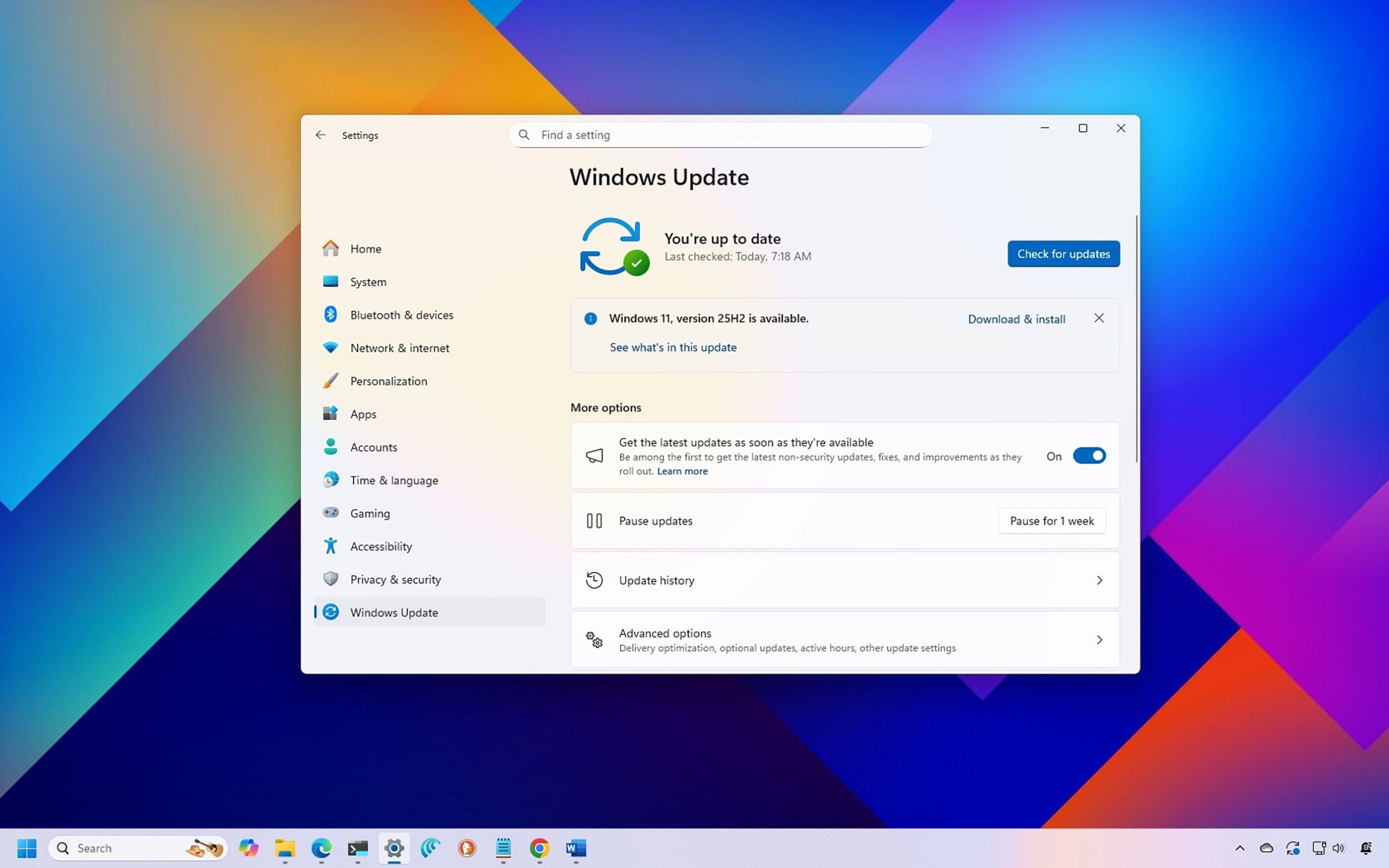Expand the Update history section
Viewport: 1389px width, 868px height.
(x=1098, y=580)
